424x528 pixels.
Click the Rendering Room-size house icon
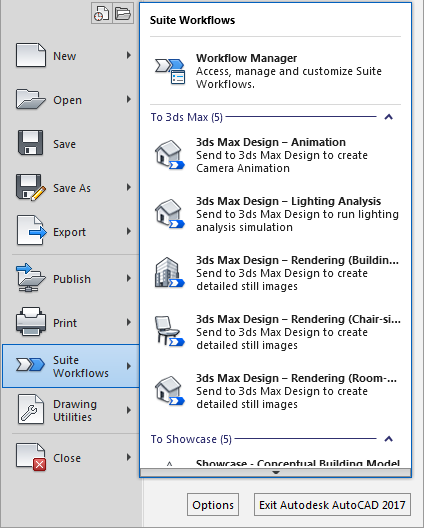click(170, 391)
